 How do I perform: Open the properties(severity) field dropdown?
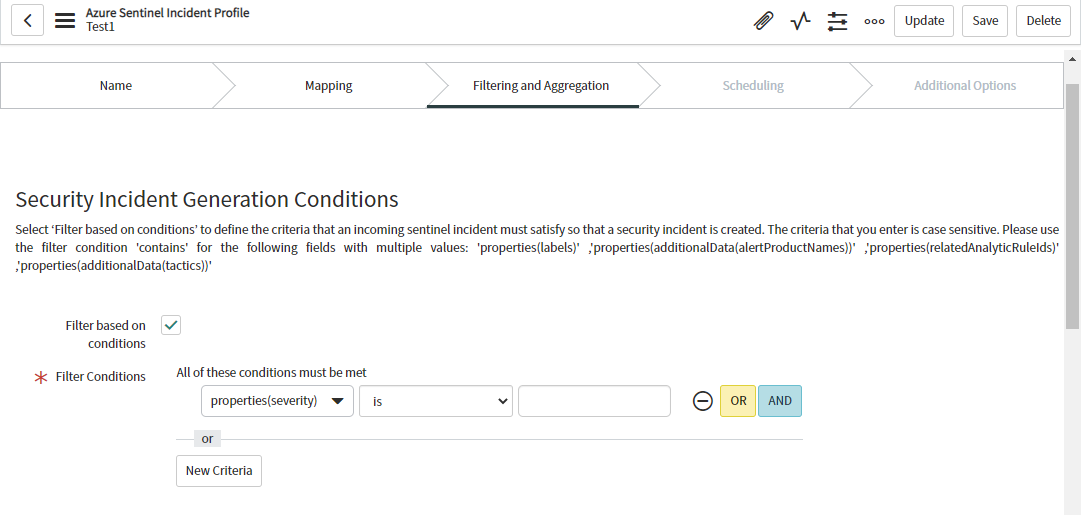pos(277,401)
